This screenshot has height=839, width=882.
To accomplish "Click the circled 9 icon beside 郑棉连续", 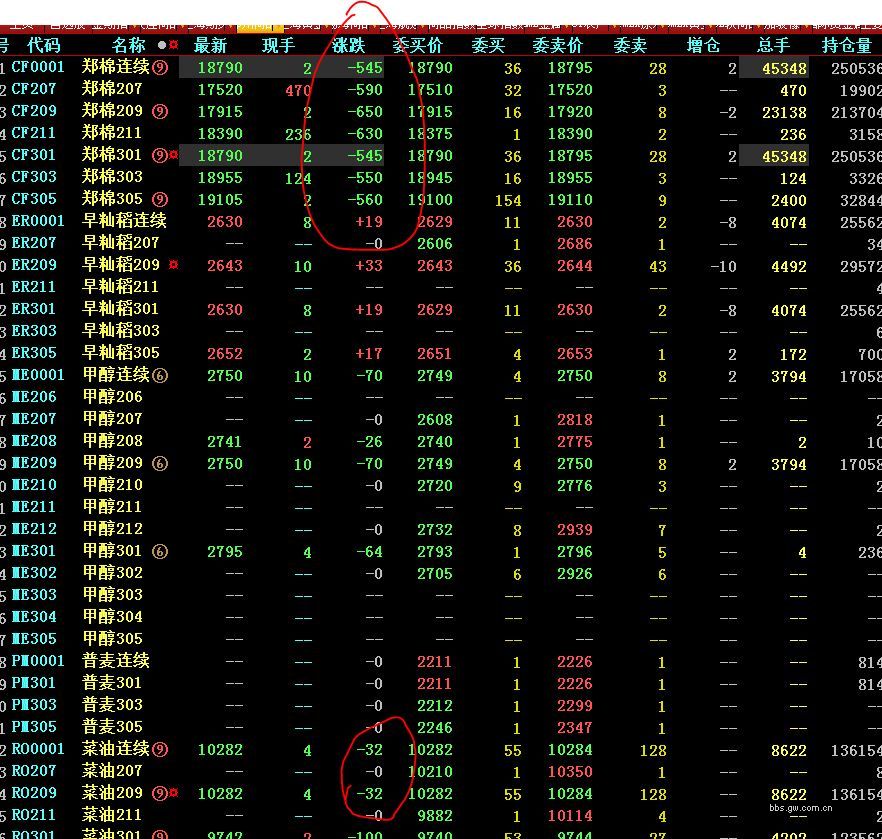I will [160, 68].
